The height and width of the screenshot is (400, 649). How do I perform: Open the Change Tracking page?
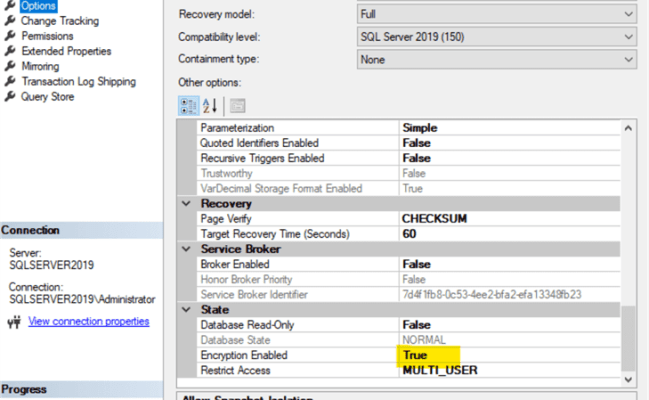60,21
